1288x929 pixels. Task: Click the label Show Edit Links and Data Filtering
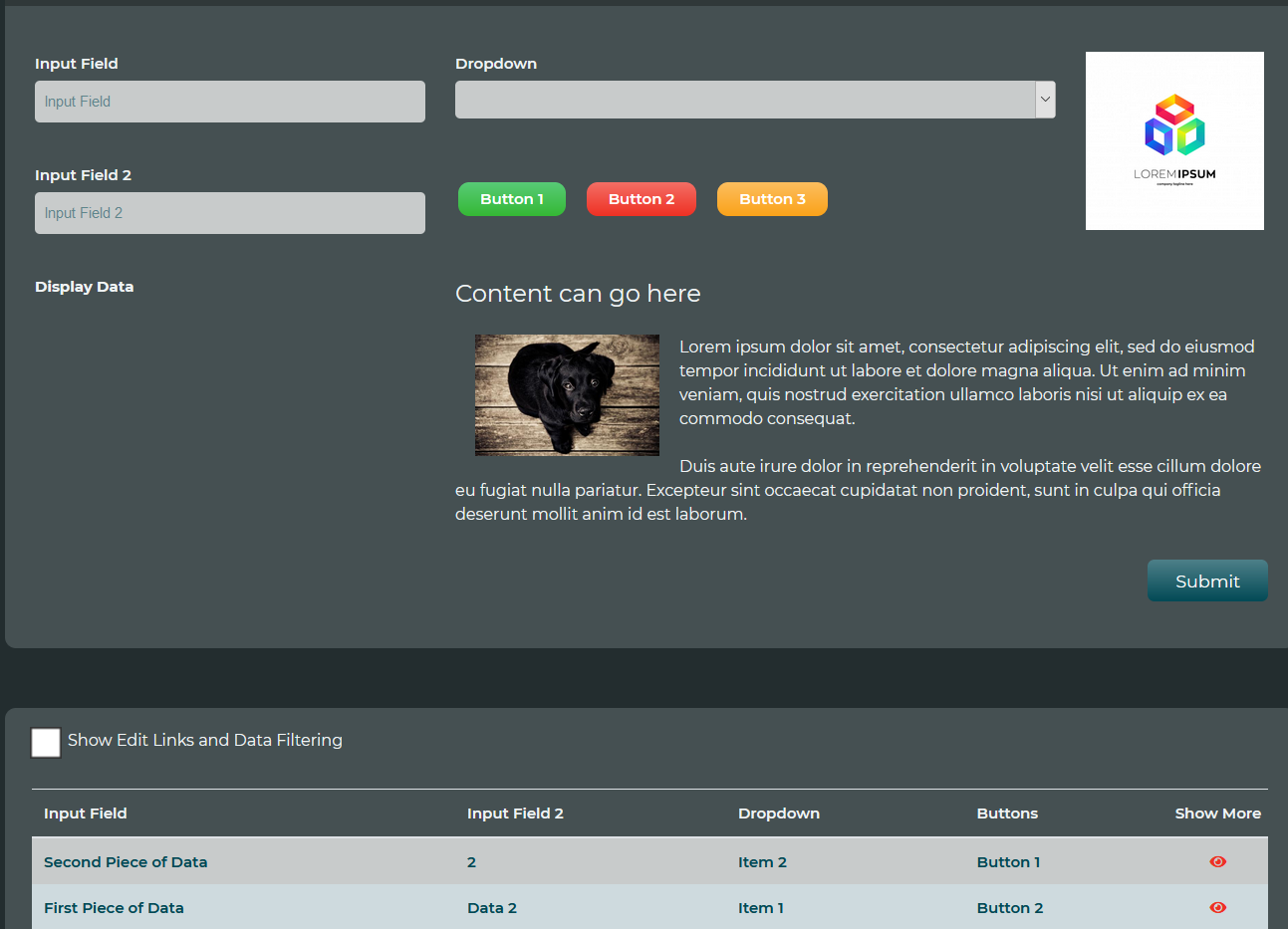(205, 740)
